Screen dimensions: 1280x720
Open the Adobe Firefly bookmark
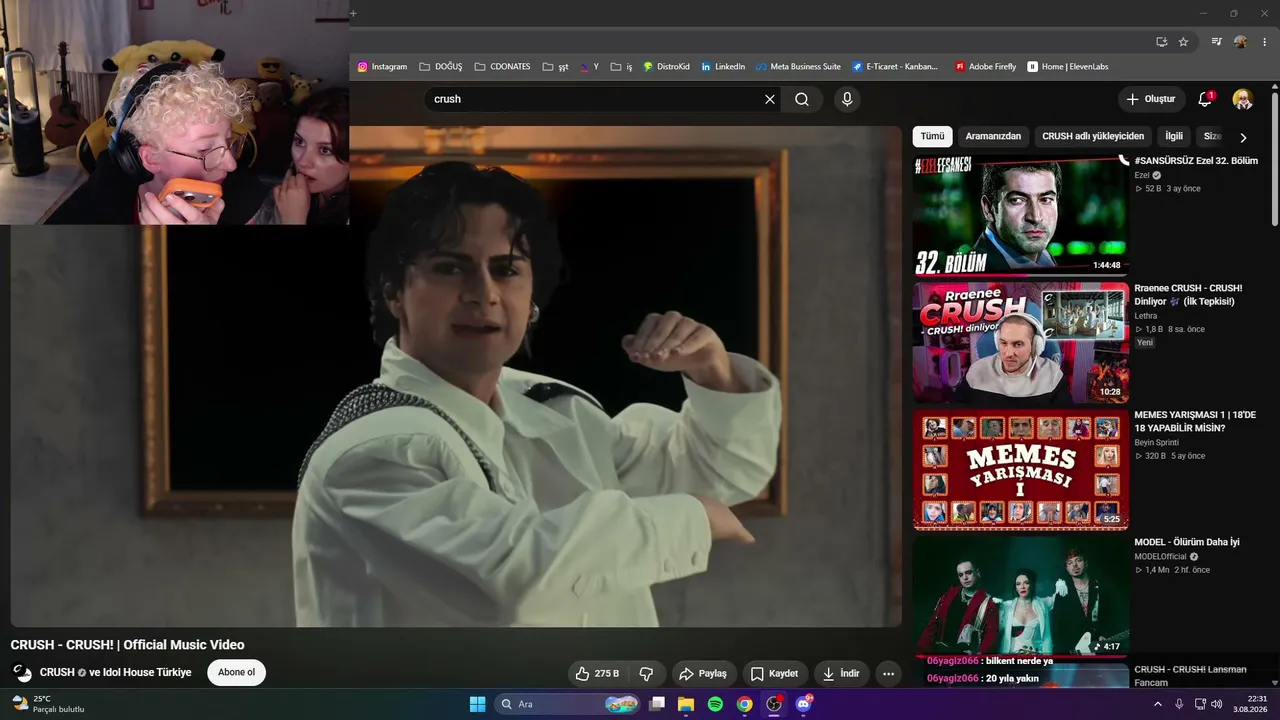985,67
